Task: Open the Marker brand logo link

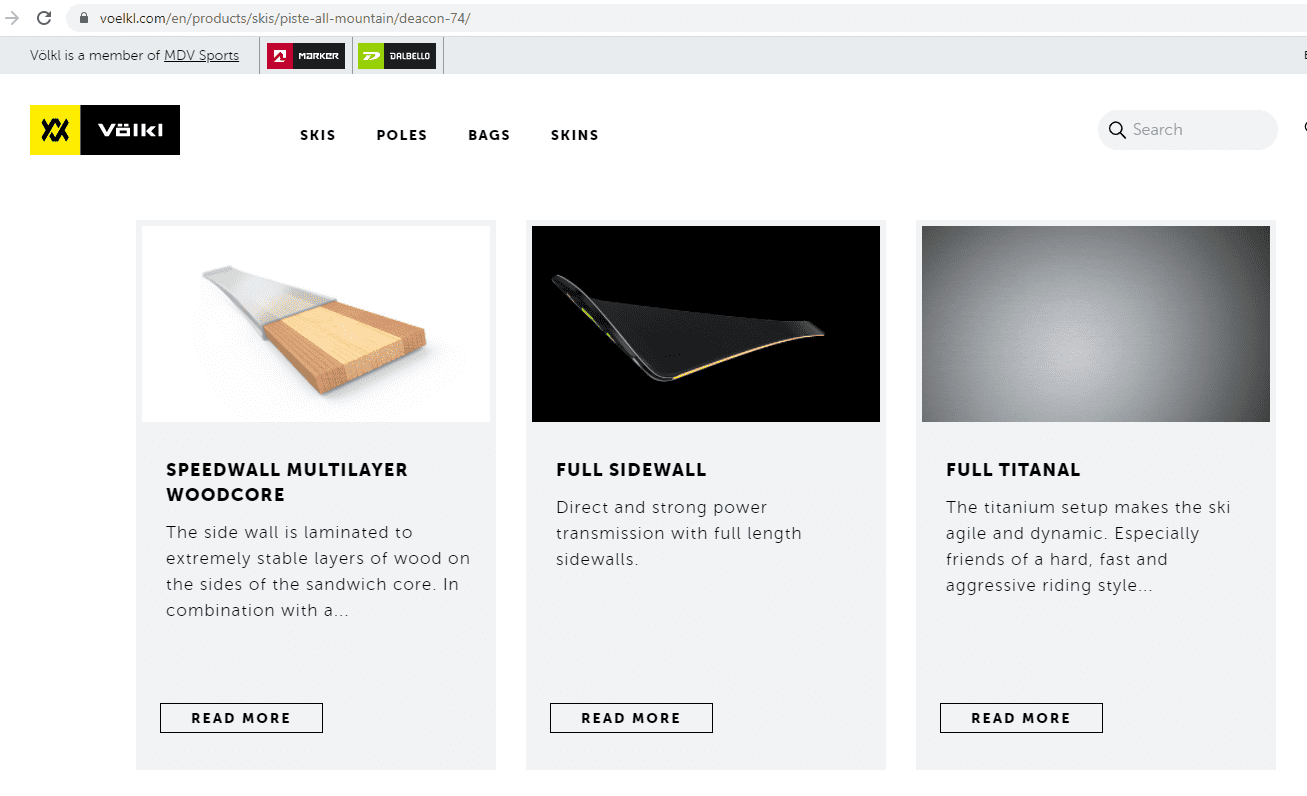Action: pyautogui.click(x=306, y=56)
